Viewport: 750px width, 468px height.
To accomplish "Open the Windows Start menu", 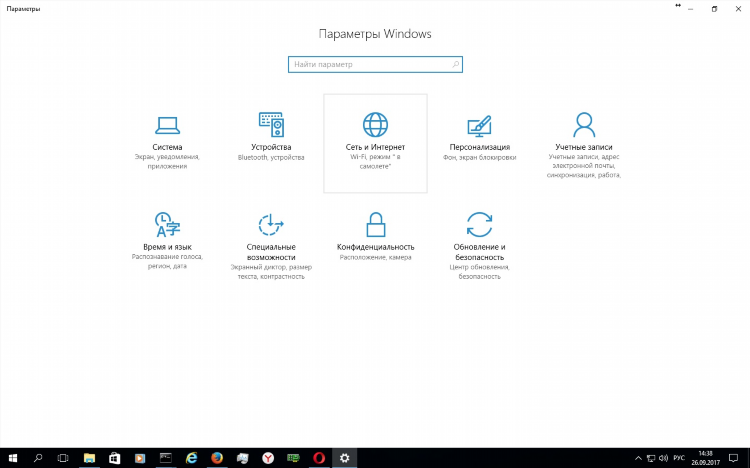I will click(x=12, y=458).
